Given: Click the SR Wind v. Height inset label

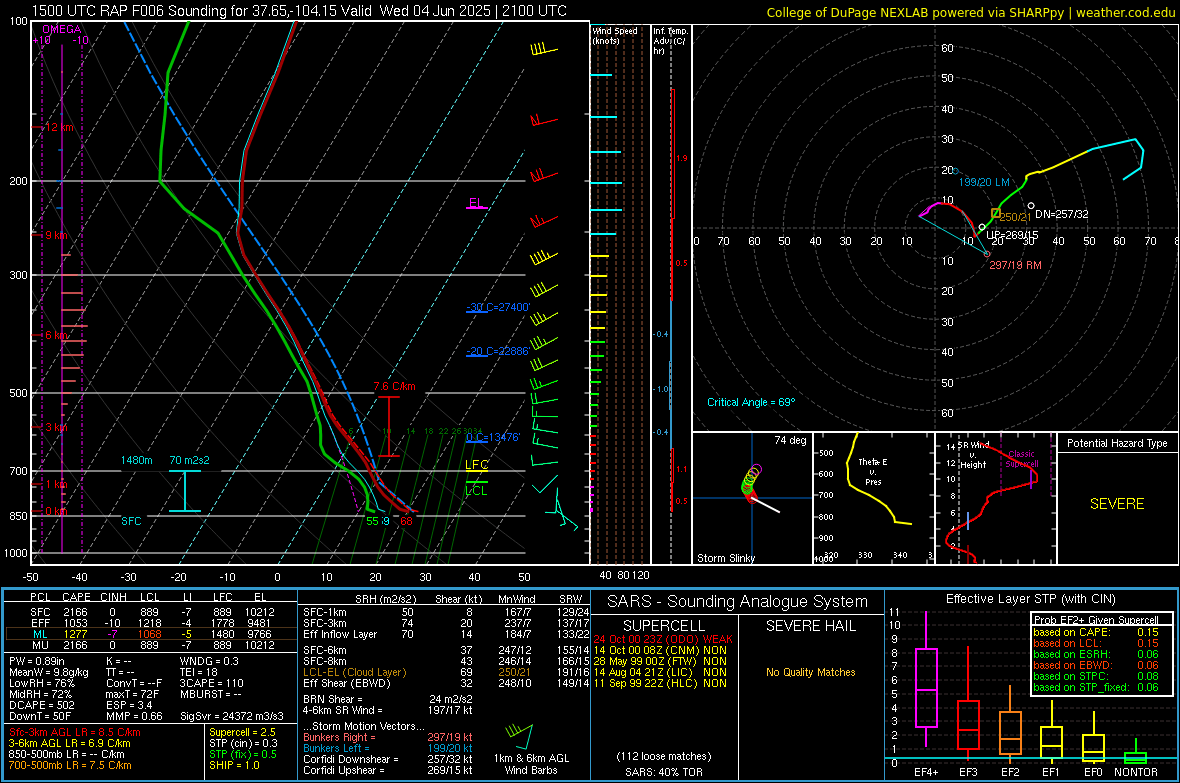Looking at the screenshot, I should (973, 455).
